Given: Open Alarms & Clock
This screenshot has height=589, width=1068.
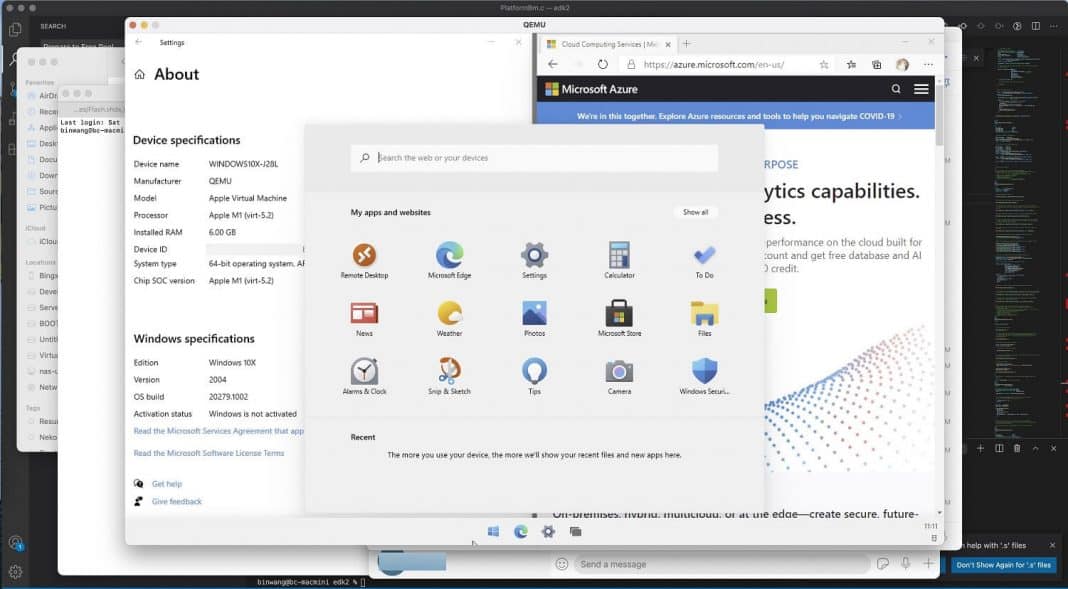Looking at the screenshot, I should pyautogui.click(x=363, y=373).
